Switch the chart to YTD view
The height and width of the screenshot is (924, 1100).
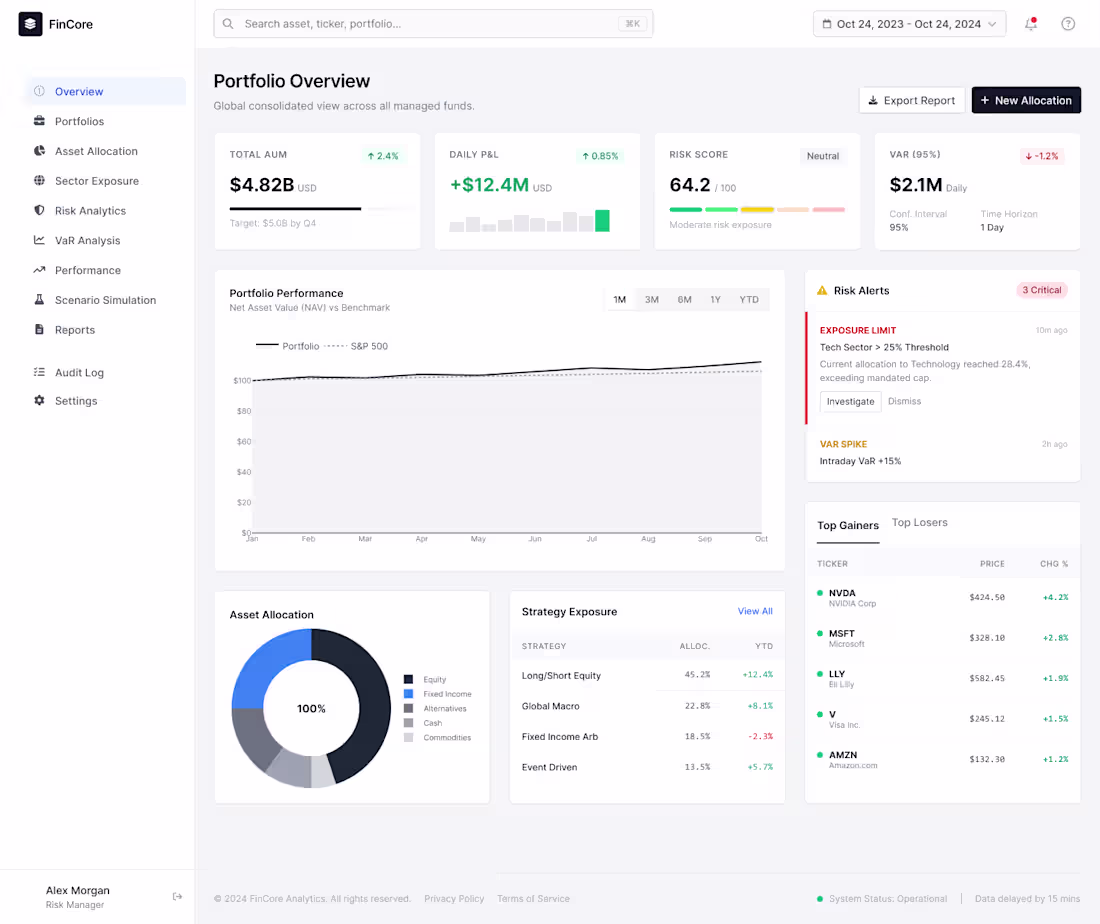[749, 298]
